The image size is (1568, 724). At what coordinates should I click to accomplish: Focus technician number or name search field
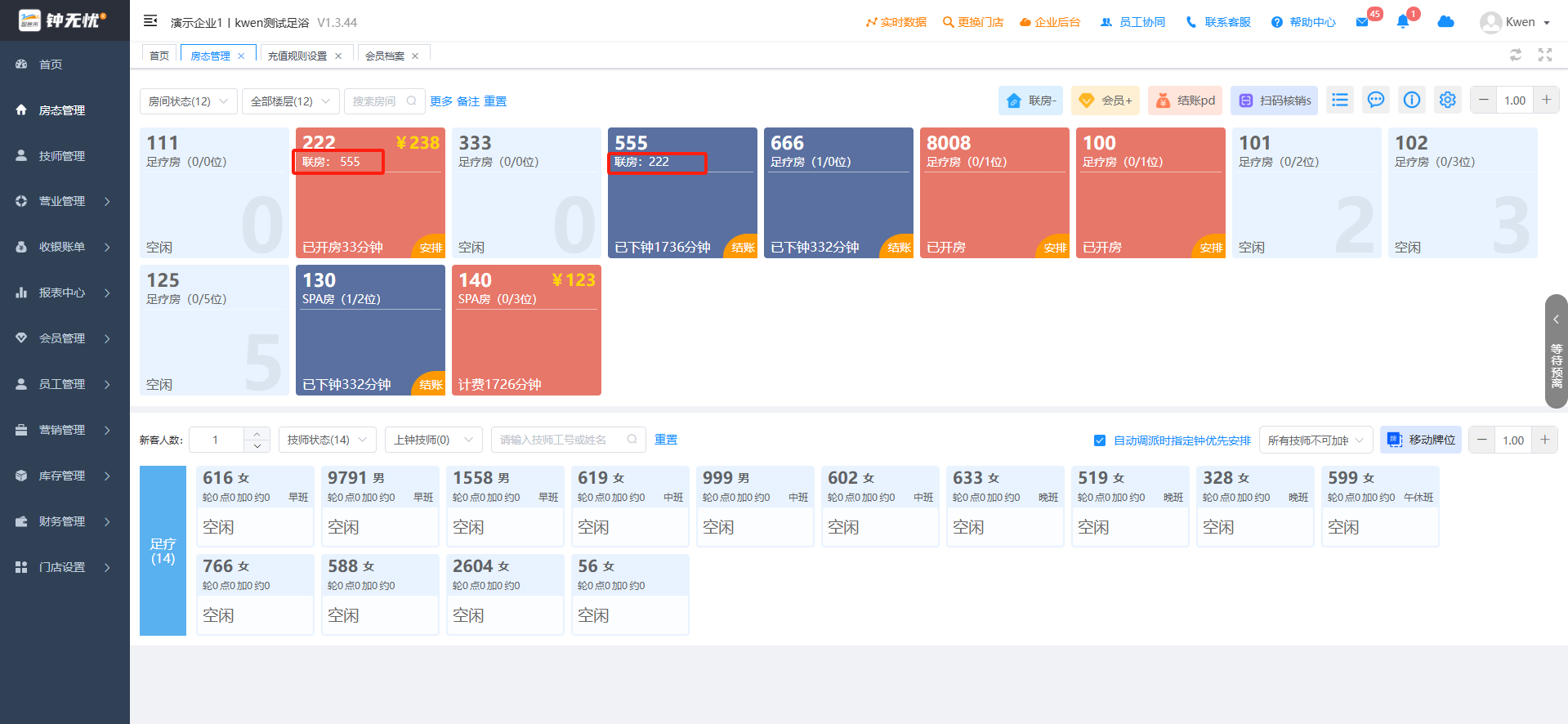569,440
